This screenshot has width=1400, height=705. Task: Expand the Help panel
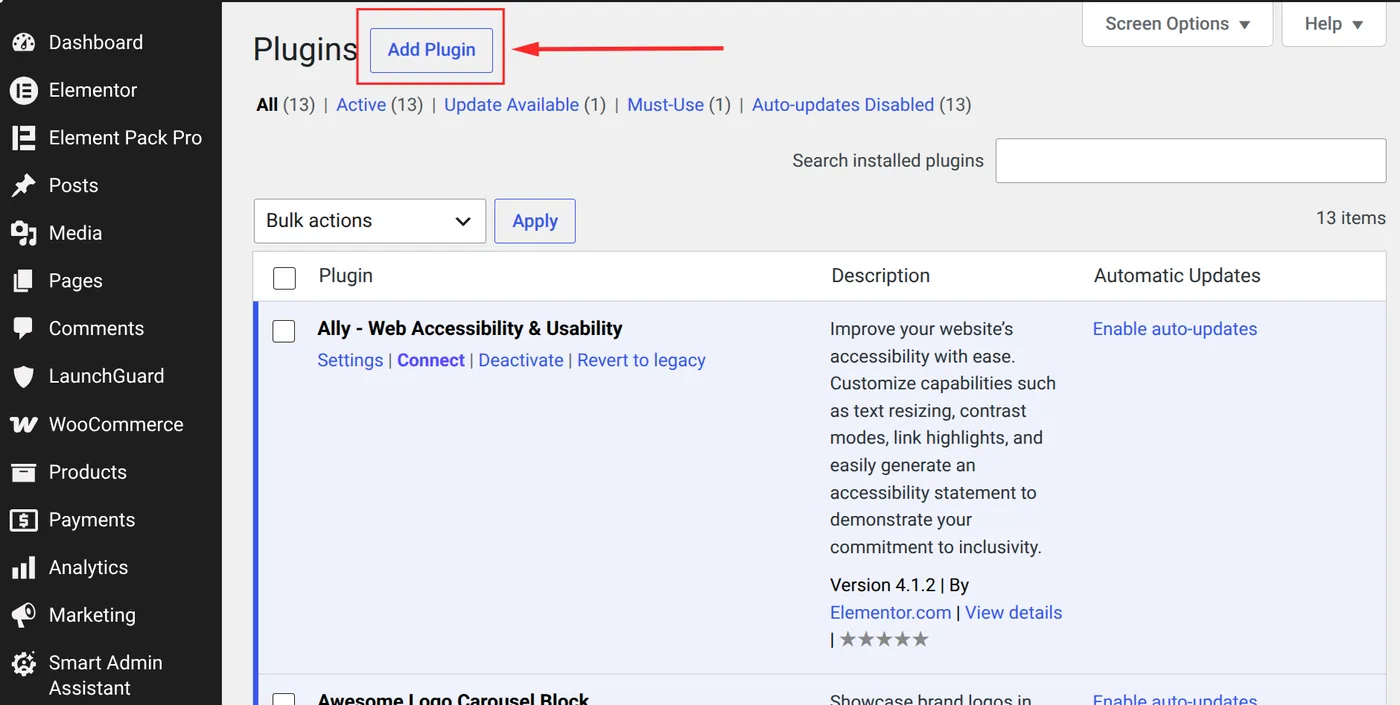[x=1334, y=24]
